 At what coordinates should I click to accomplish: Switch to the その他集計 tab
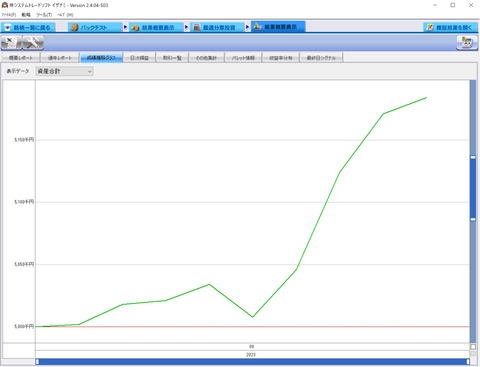click(206, 58)
